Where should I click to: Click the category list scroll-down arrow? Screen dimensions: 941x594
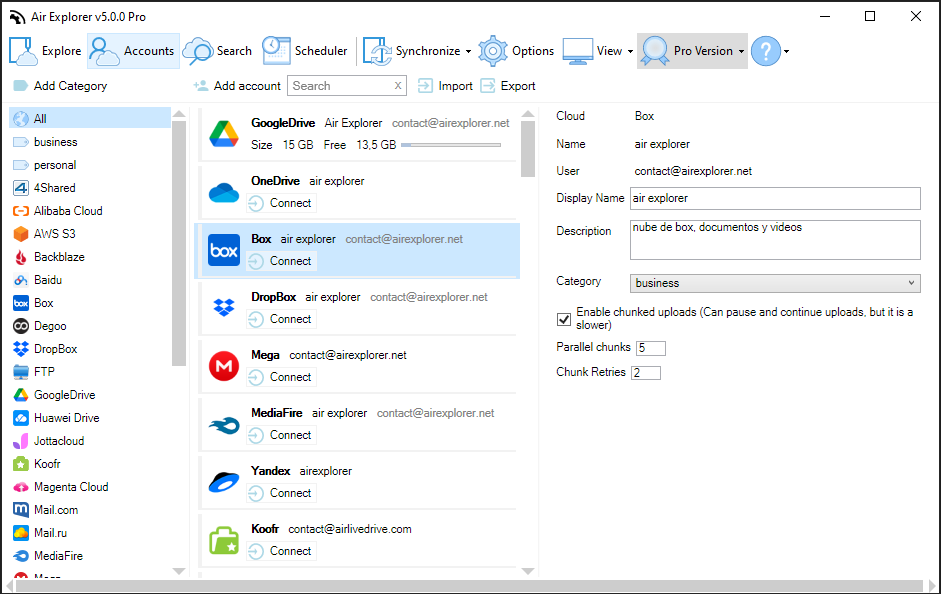[x=179, y=571]
